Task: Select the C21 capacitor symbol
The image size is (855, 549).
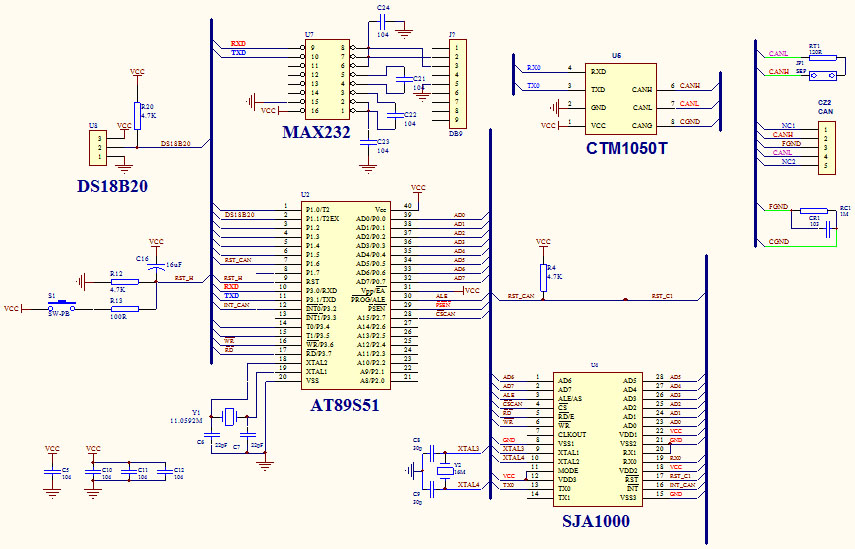Action: click(404, 80)
